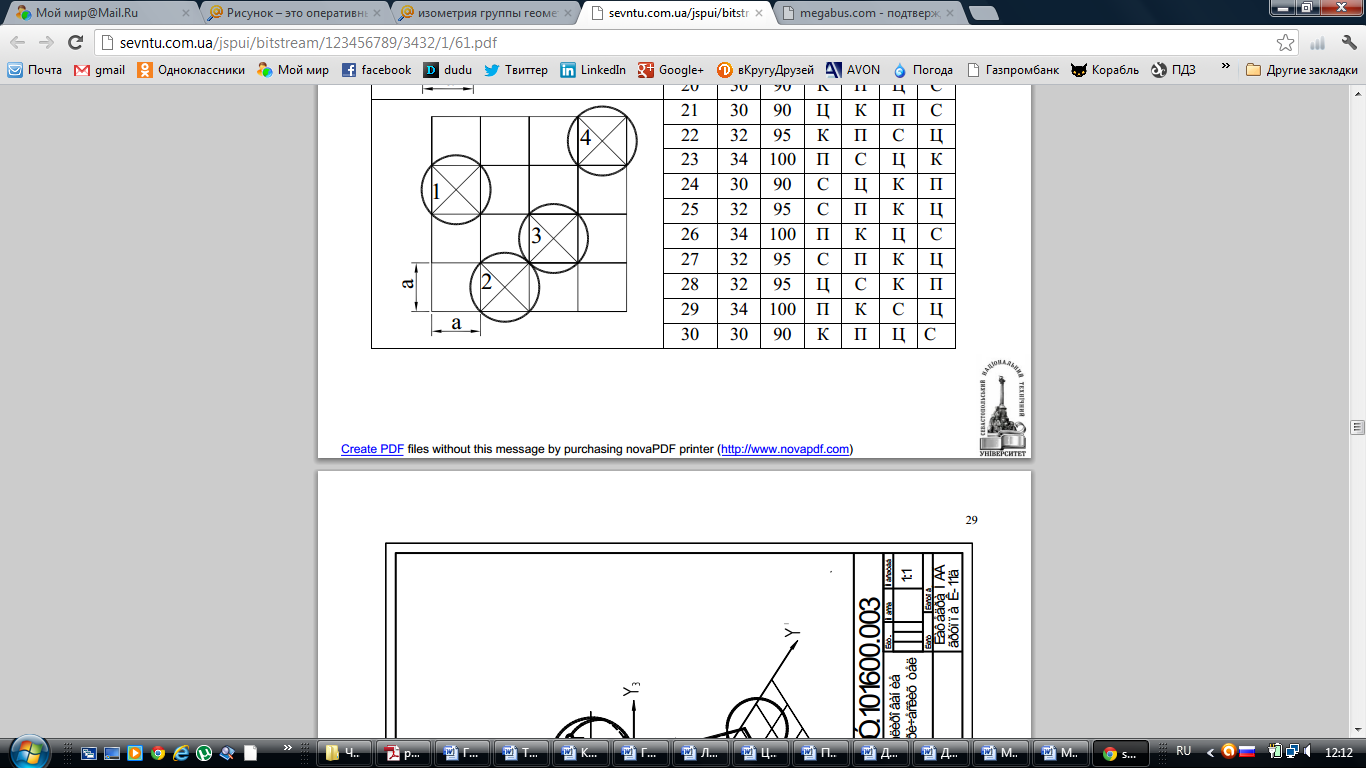Close the megabus.com tab
This screenshot has height=768, width=1366.
point(948,14)
